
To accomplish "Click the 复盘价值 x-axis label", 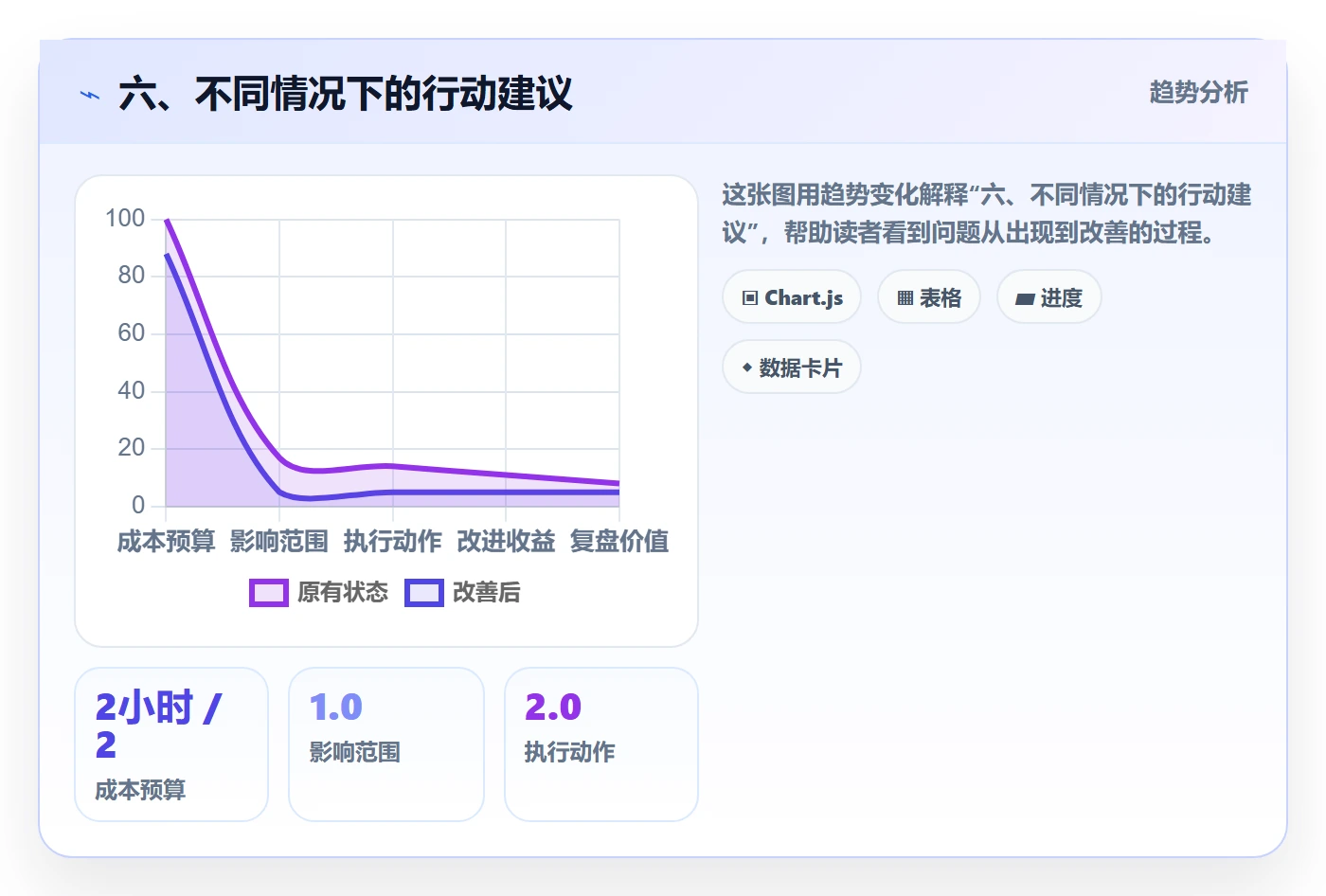I will [x=619, y=542].
